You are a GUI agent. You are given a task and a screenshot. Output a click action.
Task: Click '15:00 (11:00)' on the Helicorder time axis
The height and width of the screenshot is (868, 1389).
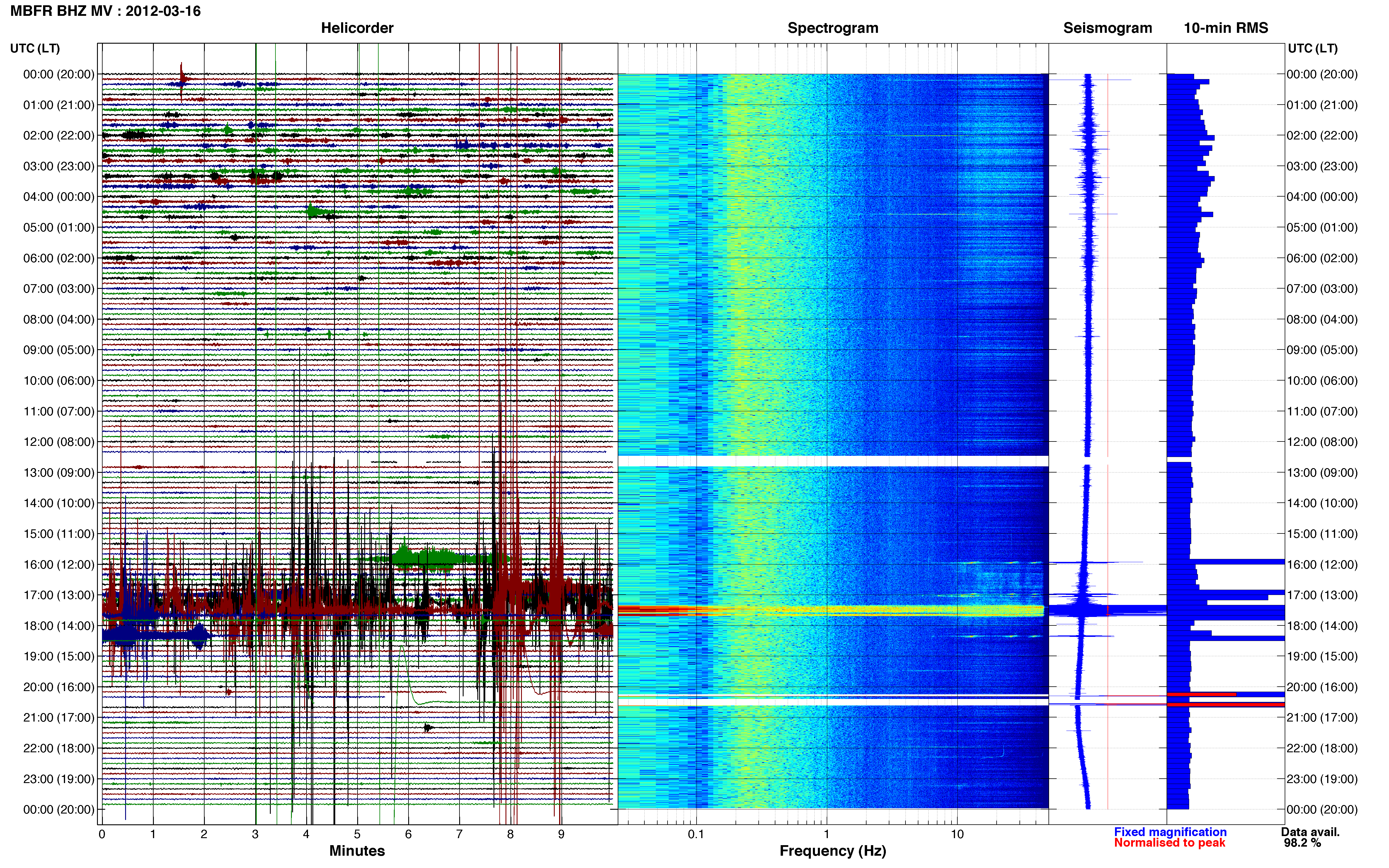[x=59, y=534]
